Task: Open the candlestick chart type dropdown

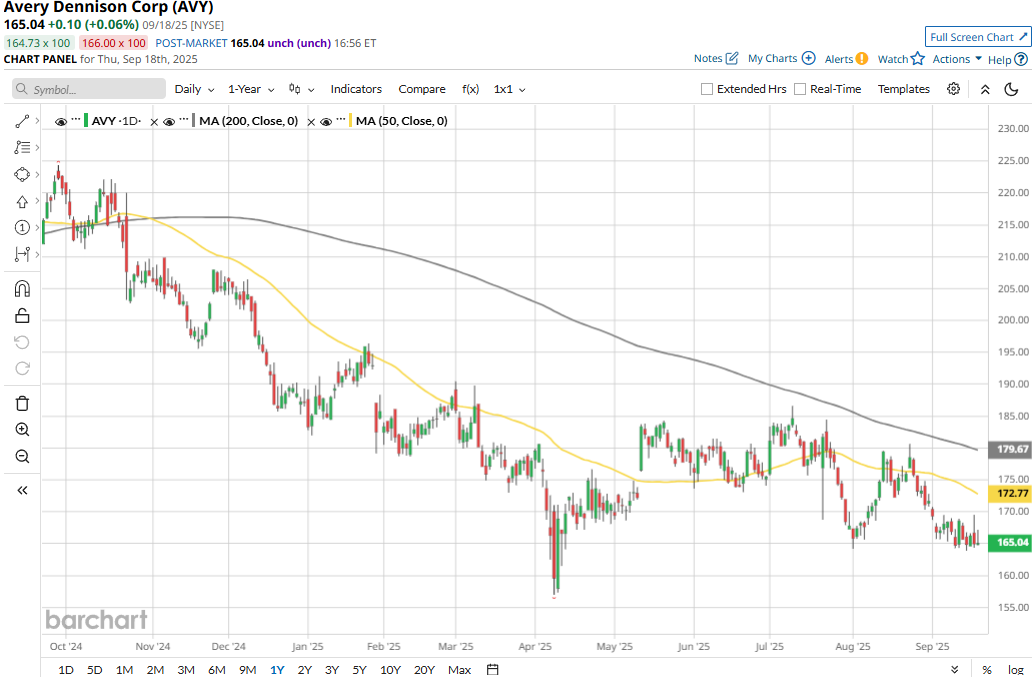Action: point(301,89)
